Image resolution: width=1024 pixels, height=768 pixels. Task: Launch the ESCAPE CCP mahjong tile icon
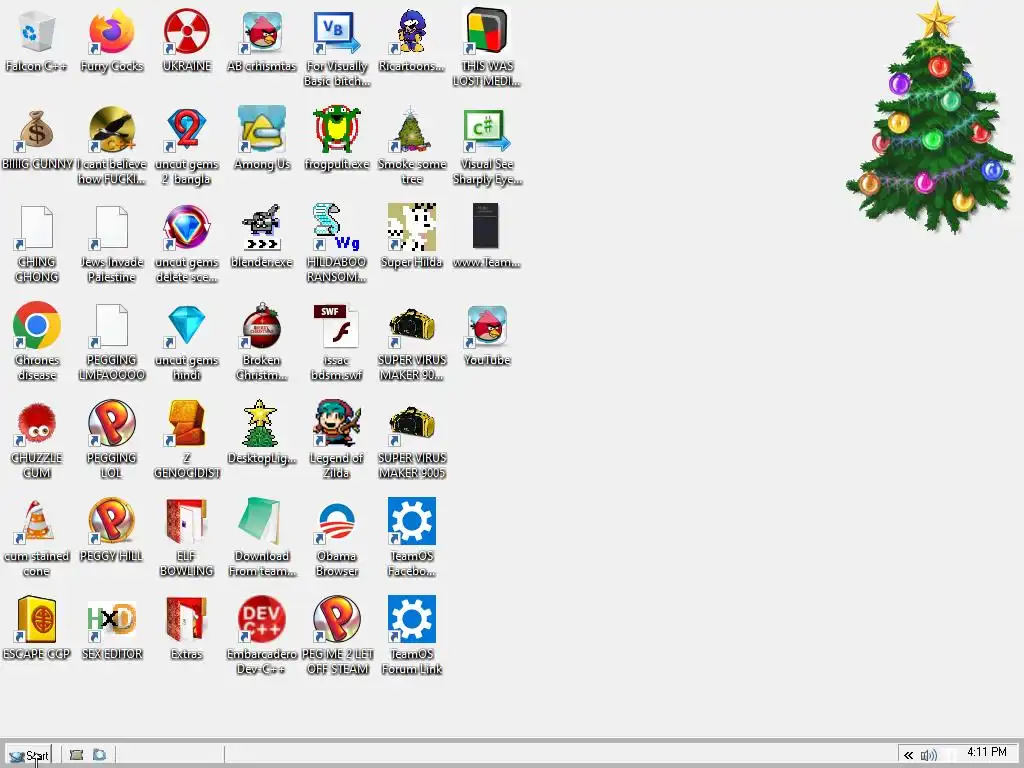[x=37, y=619]
